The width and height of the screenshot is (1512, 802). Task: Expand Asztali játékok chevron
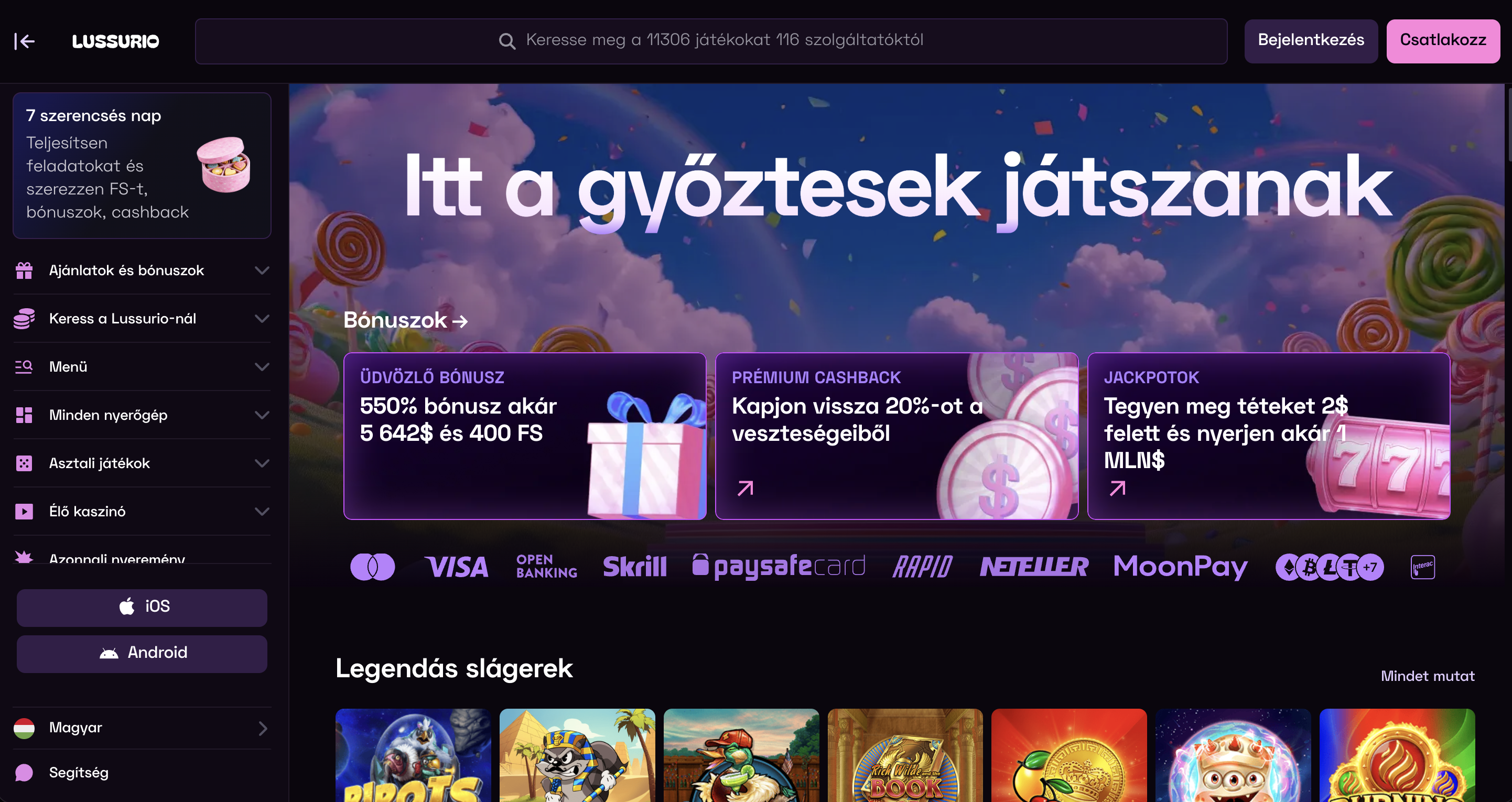[262, 463]
